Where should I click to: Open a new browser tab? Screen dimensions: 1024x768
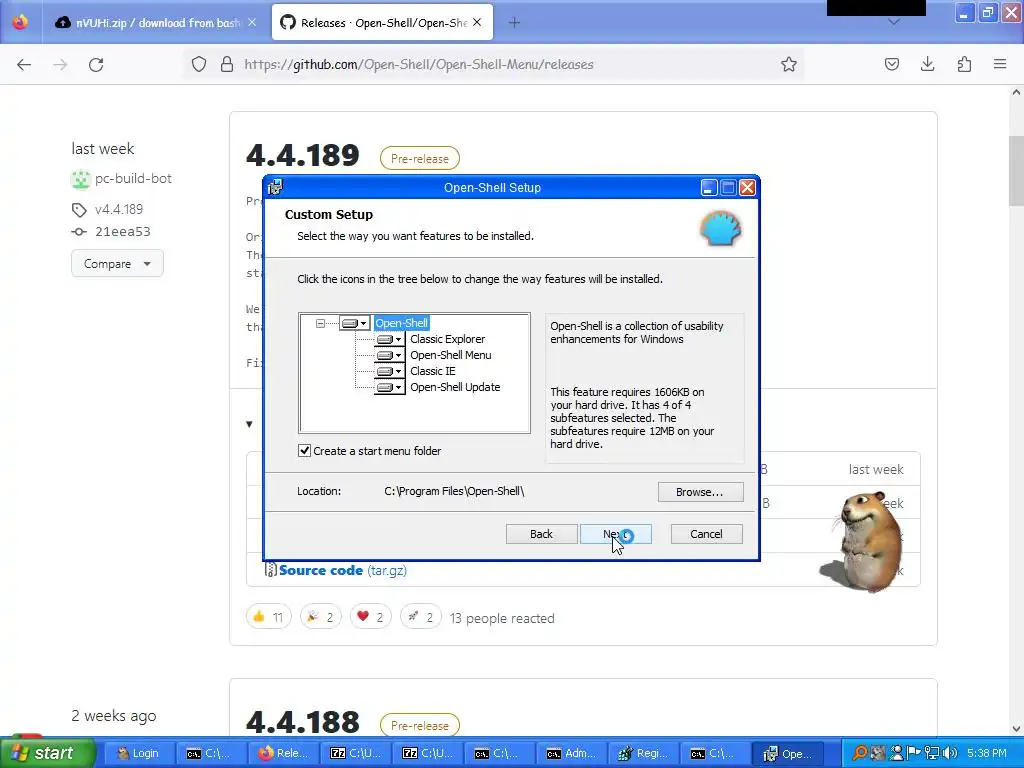pos(514,23)
